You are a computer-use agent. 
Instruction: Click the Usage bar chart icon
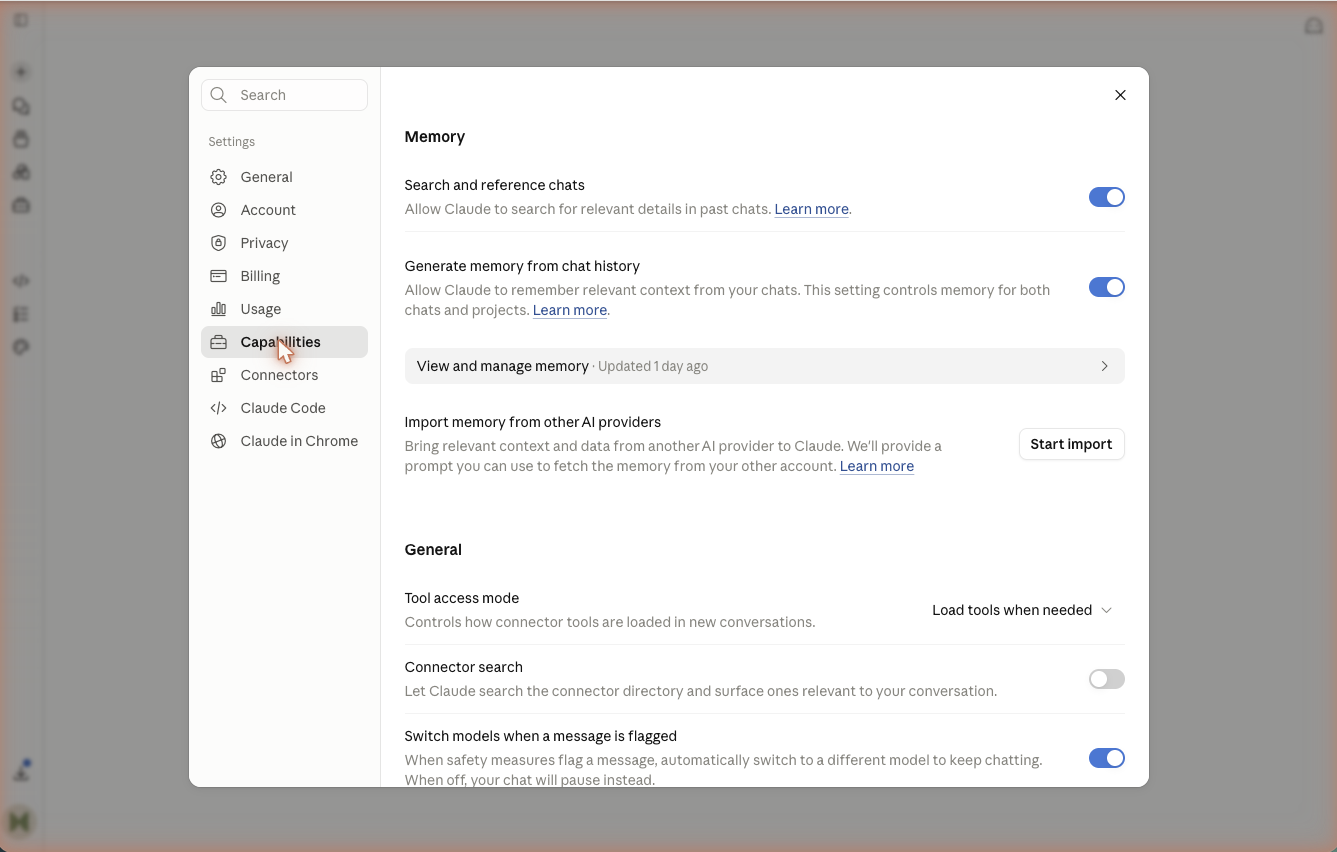pyautogui.click(x=218, y=309)
